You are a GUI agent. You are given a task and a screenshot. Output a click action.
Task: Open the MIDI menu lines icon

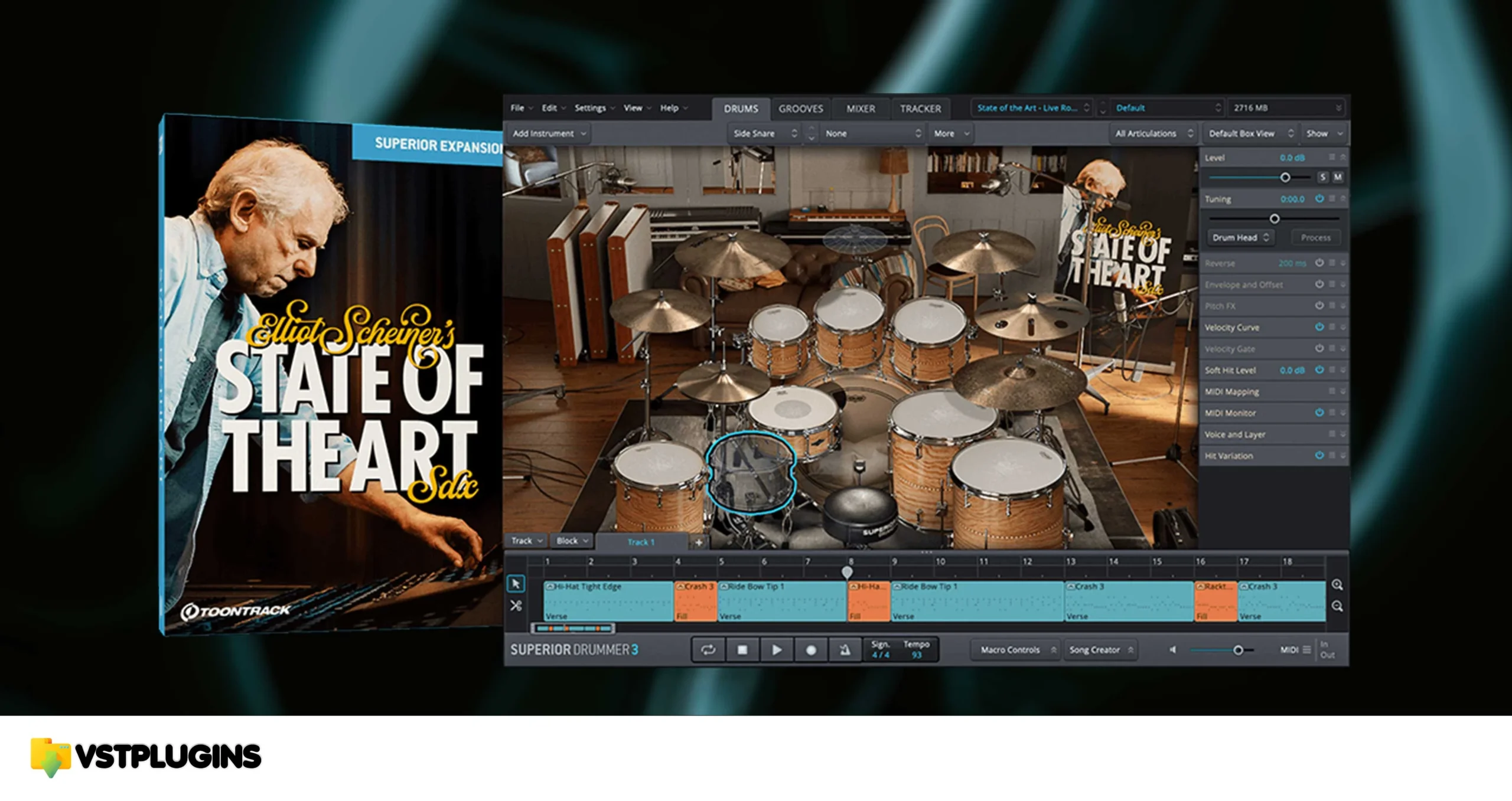click(x=1307, y=649)
